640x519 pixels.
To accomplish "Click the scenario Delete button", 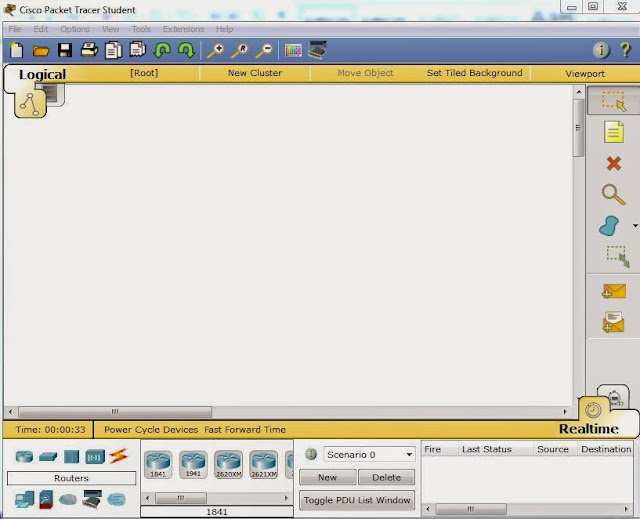I will click(386, 477).
